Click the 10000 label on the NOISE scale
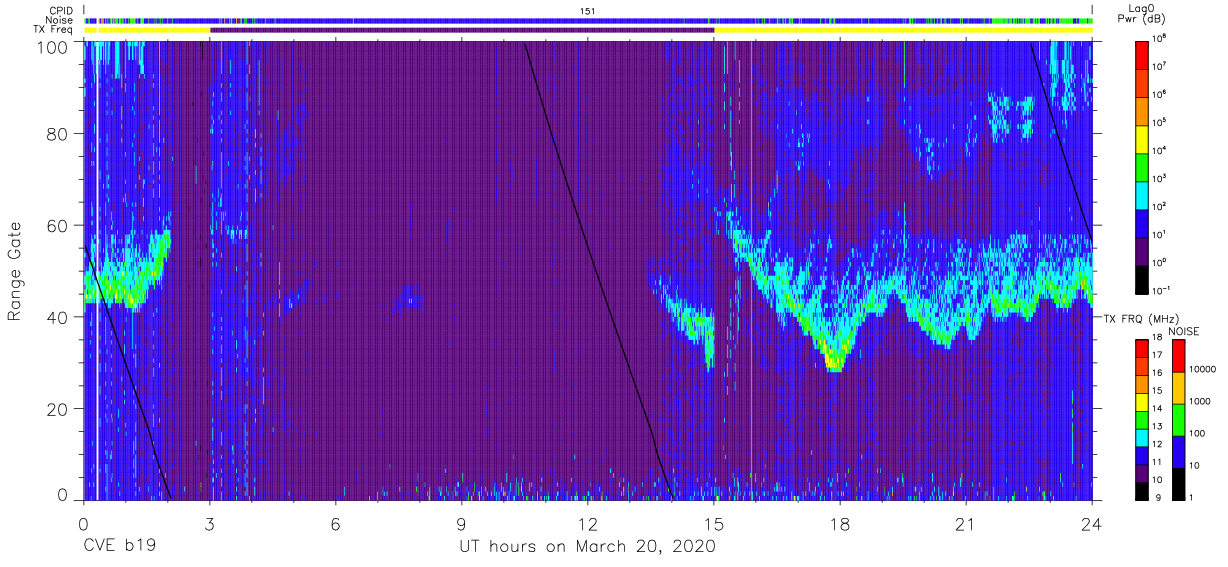Image resolution: width=1228 pixels, height=567 pixels. pos(1201,370)
